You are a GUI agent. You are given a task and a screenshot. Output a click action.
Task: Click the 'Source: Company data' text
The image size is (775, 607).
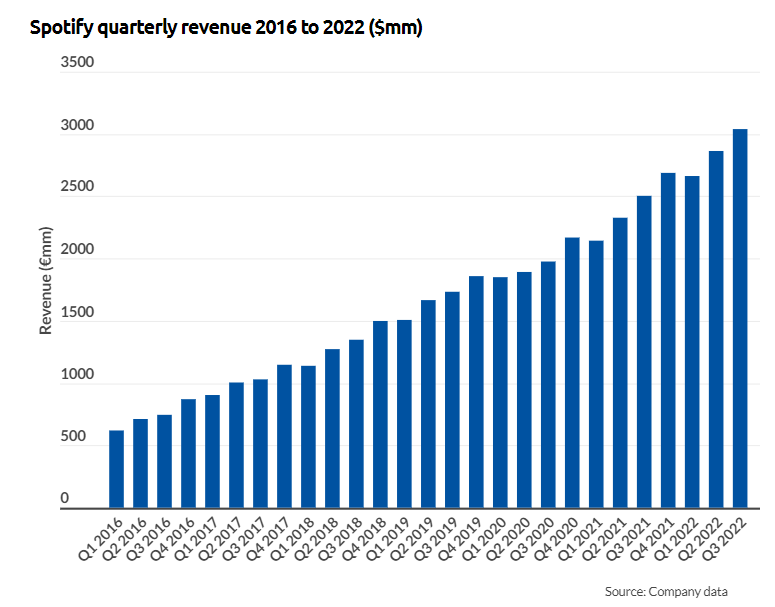coord(666,591)
